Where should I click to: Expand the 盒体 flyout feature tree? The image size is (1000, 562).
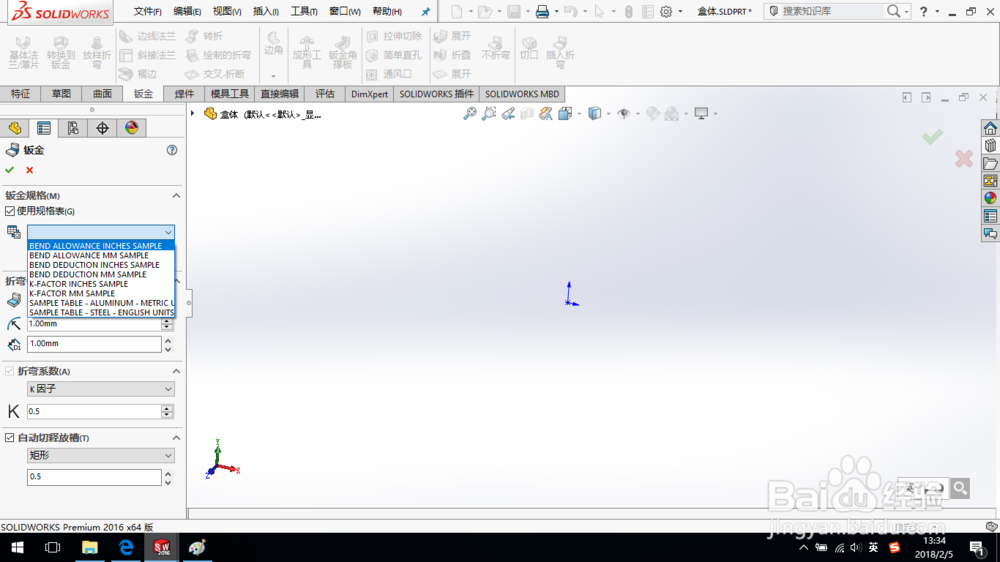[x=193, y=114]
